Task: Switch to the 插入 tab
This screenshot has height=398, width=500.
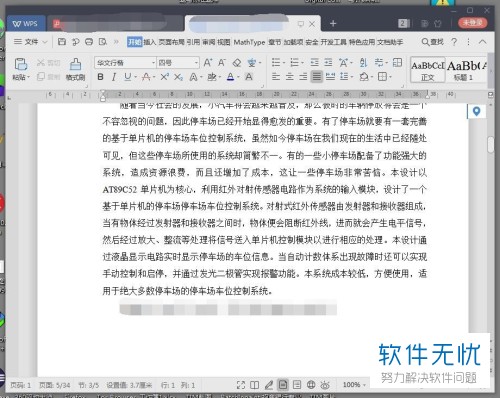Action: [x=150, y=42]
